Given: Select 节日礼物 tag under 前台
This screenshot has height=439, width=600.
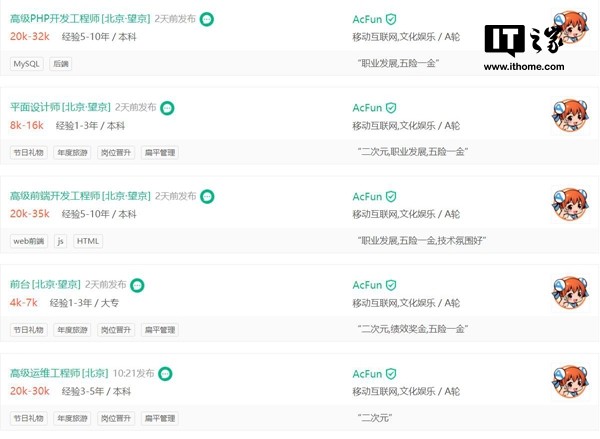Looking at the screenshot, I should coord(29,330).
